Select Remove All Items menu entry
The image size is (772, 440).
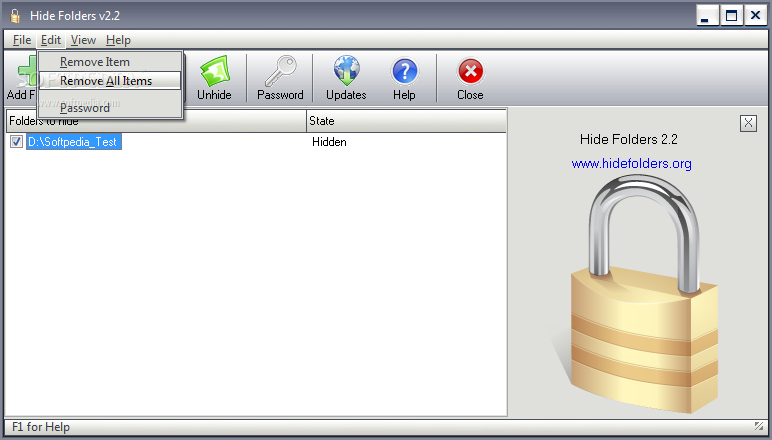click(x=110, y=81)
